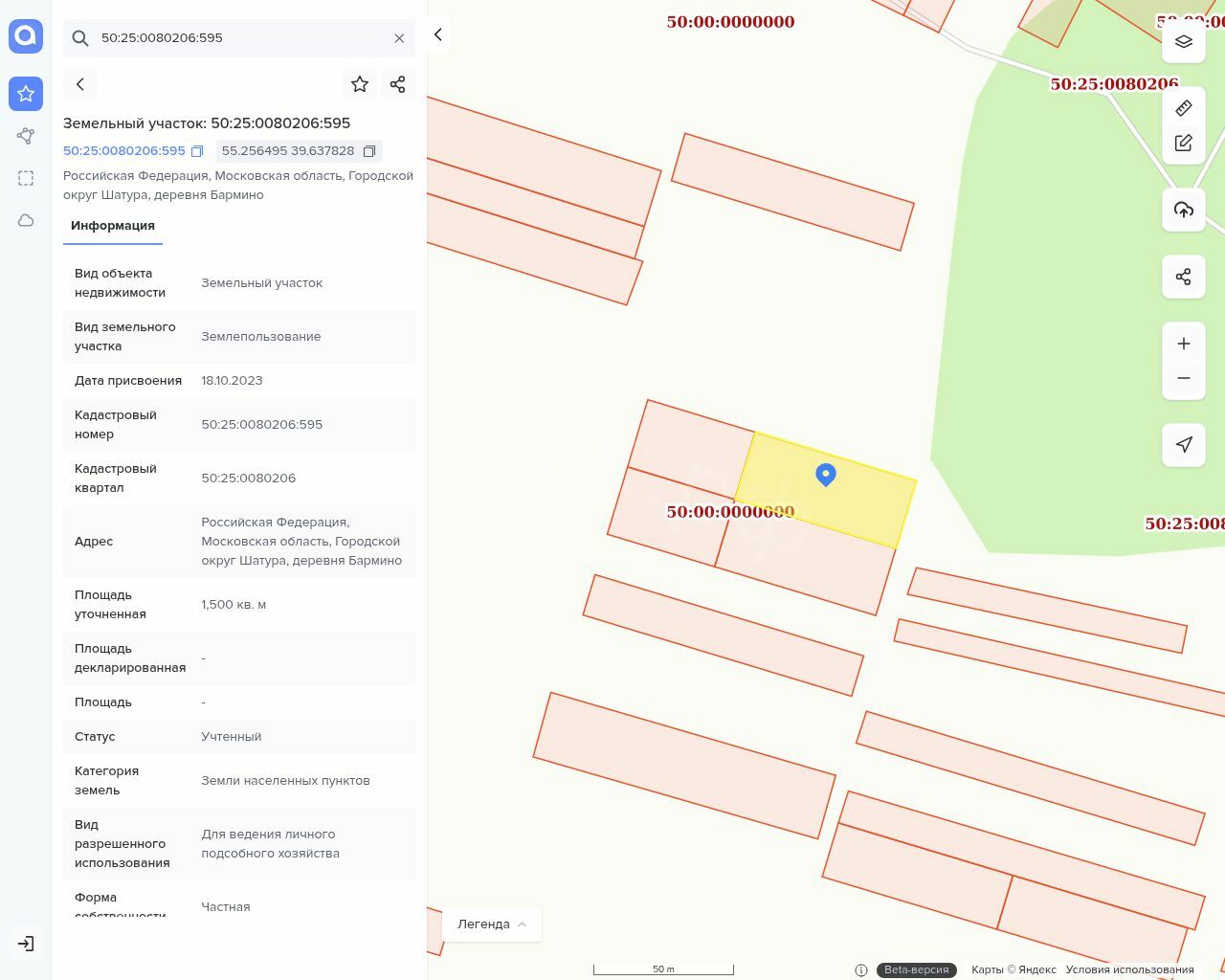Open the graph nodes tool in sidebar
1225x980 pixels.
26,136
